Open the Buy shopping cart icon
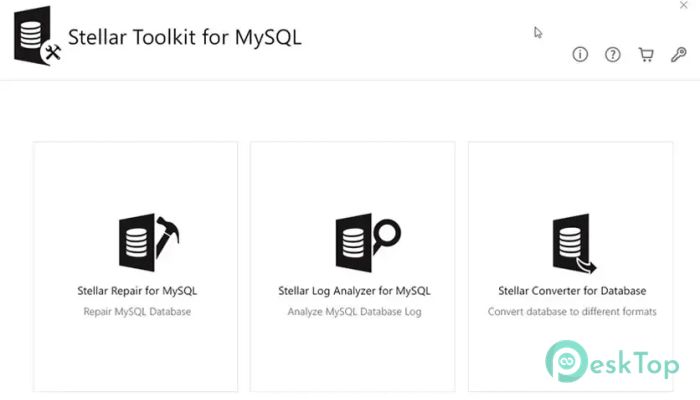 click(x=646, y=54)
